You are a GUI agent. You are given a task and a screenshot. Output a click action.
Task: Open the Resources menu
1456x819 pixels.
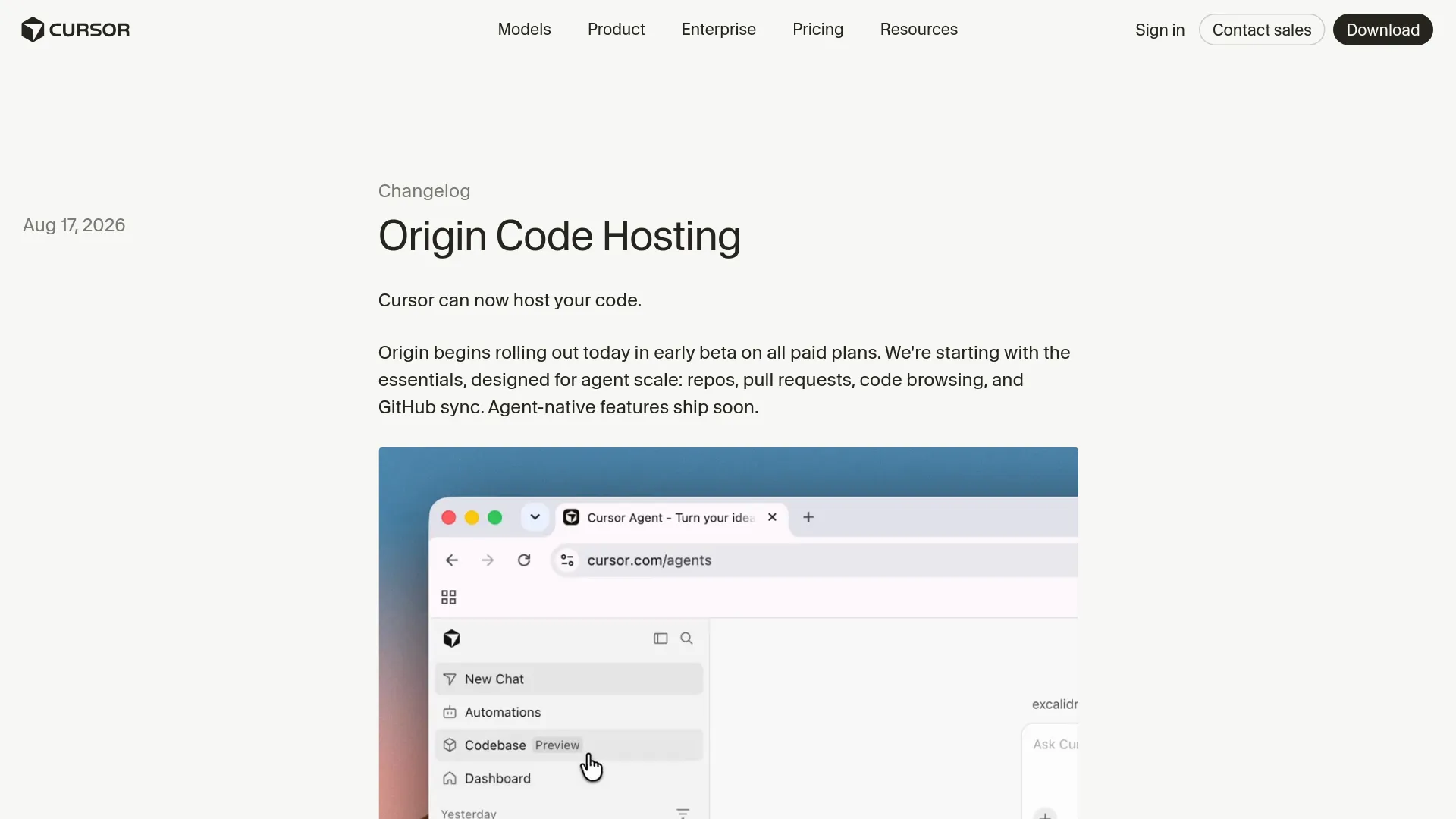click(x=918, y=30)
